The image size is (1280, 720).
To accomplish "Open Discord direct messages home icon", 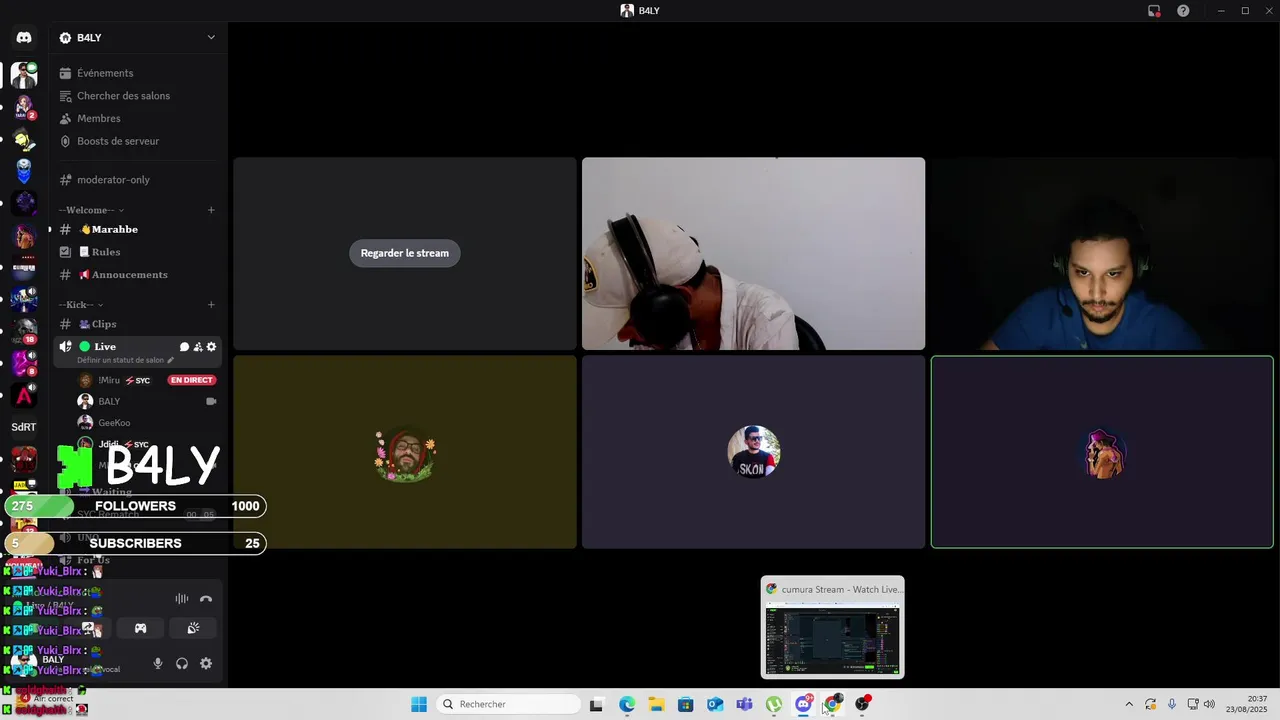I will tap(24, 37).
